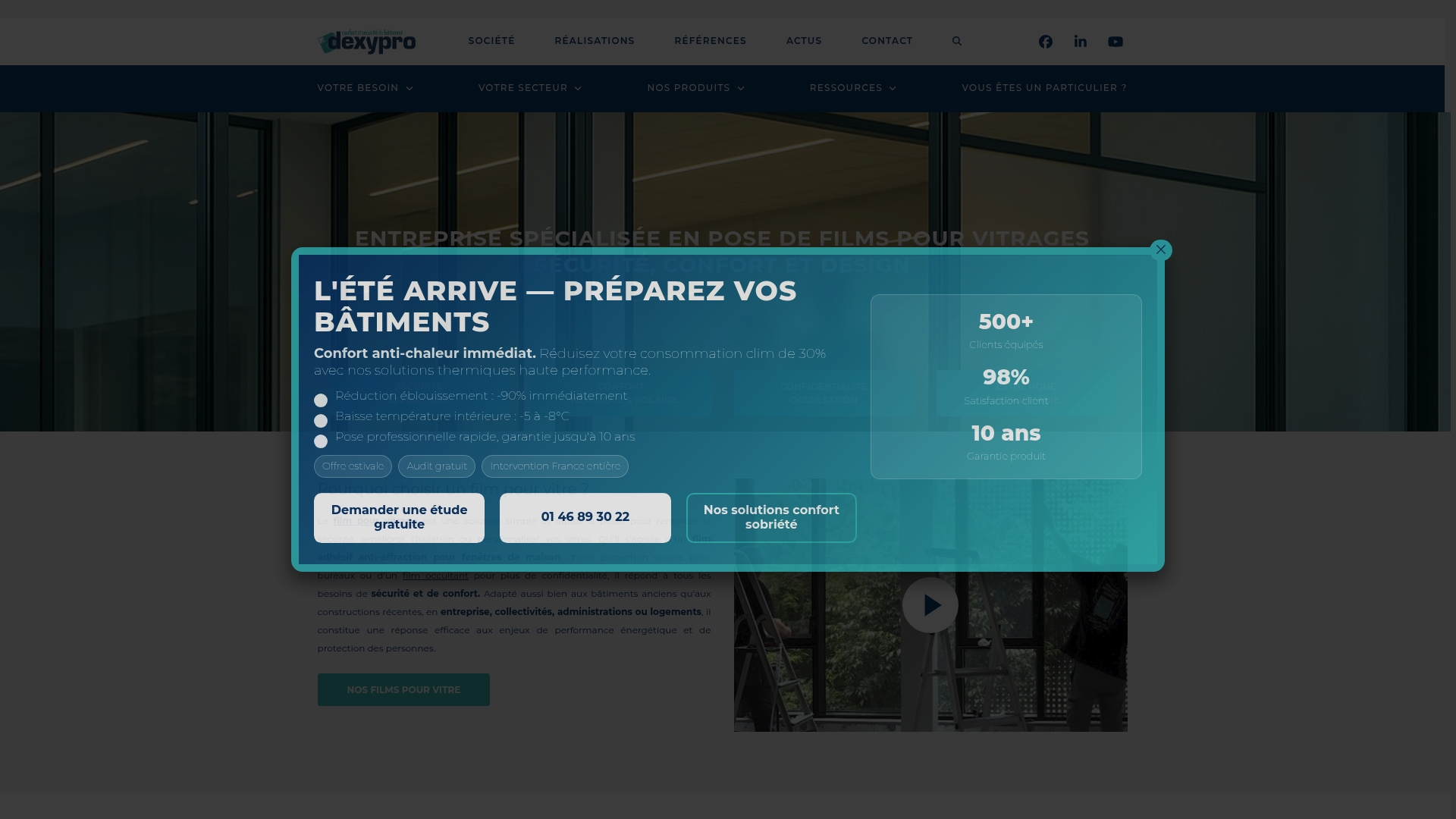Screen dimensions: 1456x819
Task: Close the summer promotion popup
Action: [x=1160, y=249]
